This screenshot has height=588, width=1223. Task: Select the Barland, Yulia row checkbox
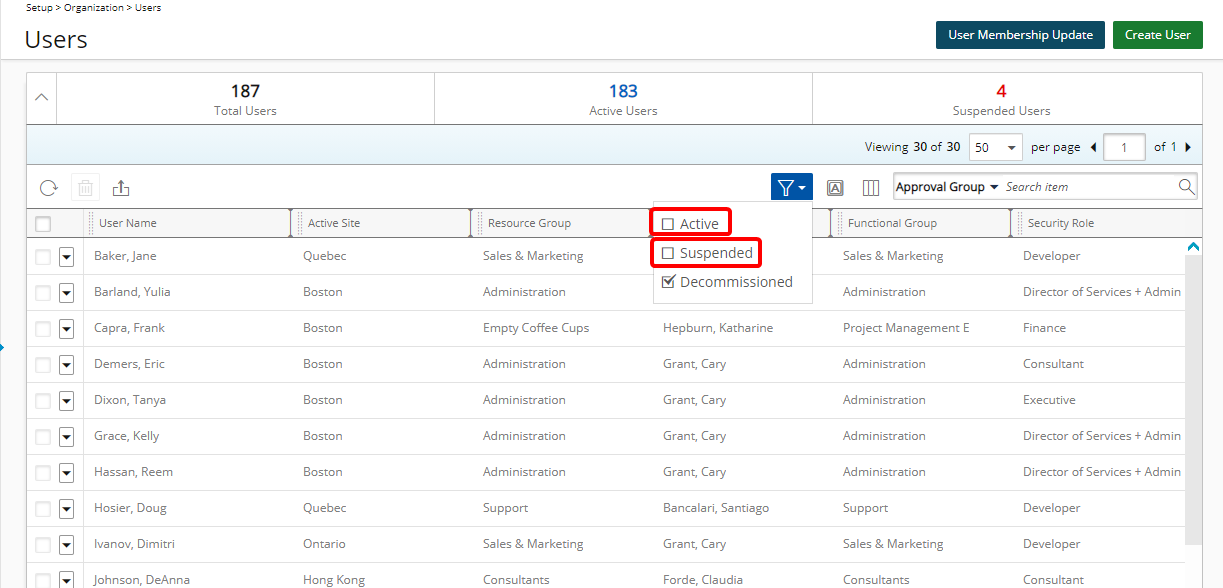(43, 293)
